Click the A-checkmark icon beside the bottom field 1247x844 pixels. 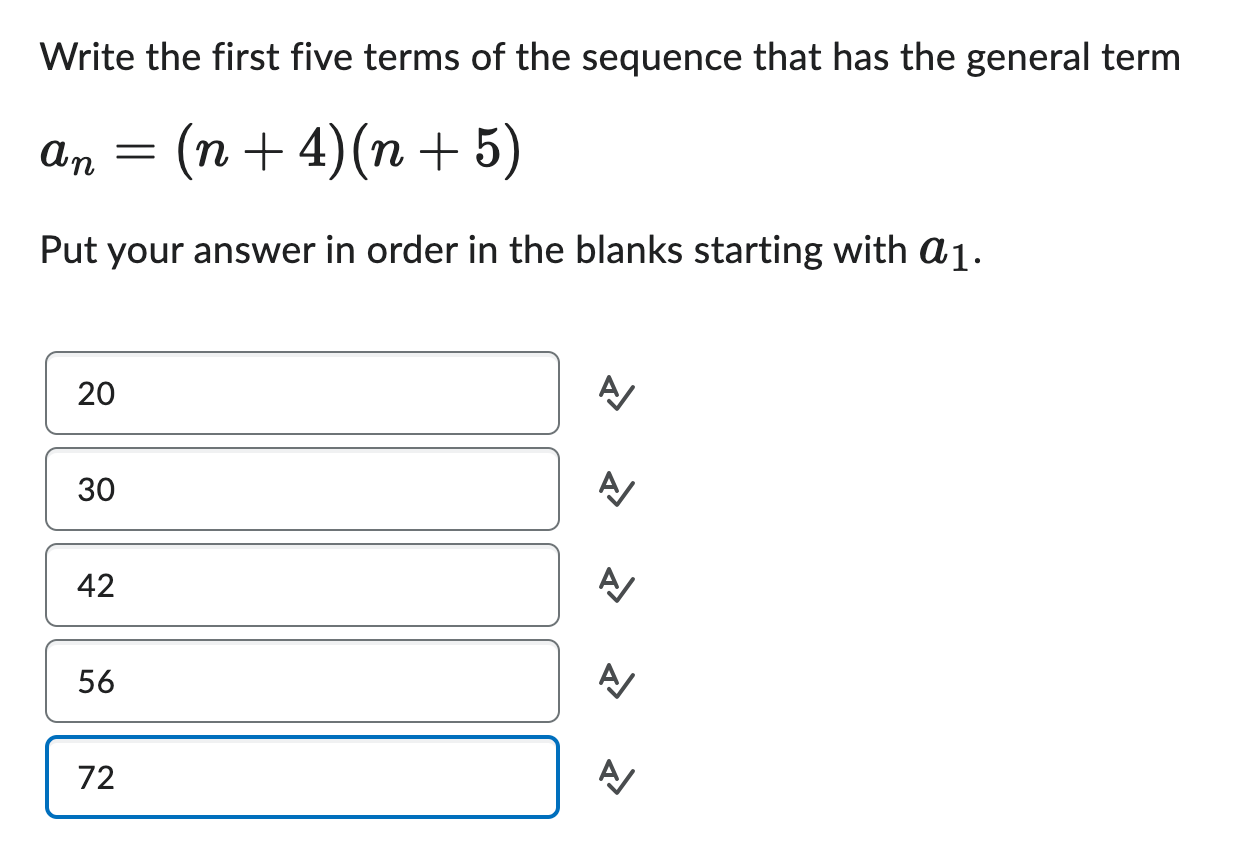point(614,779)
